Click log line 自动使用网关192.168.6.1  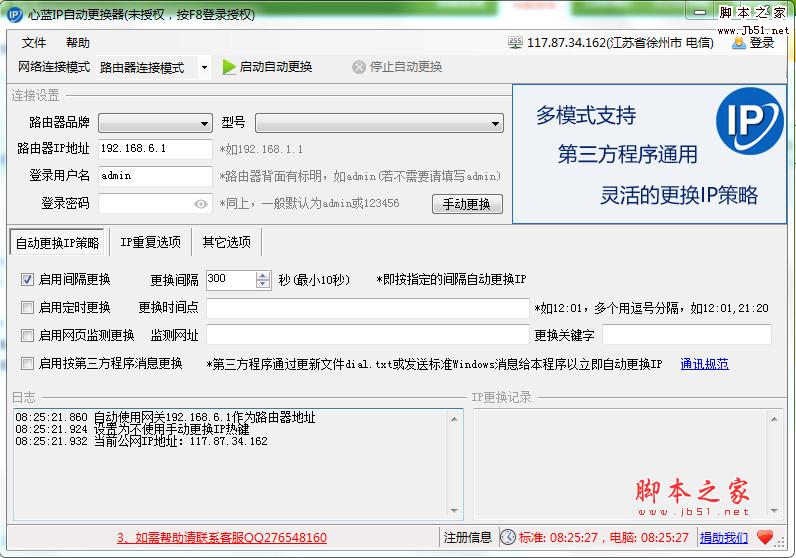click(x=165, y=418)
